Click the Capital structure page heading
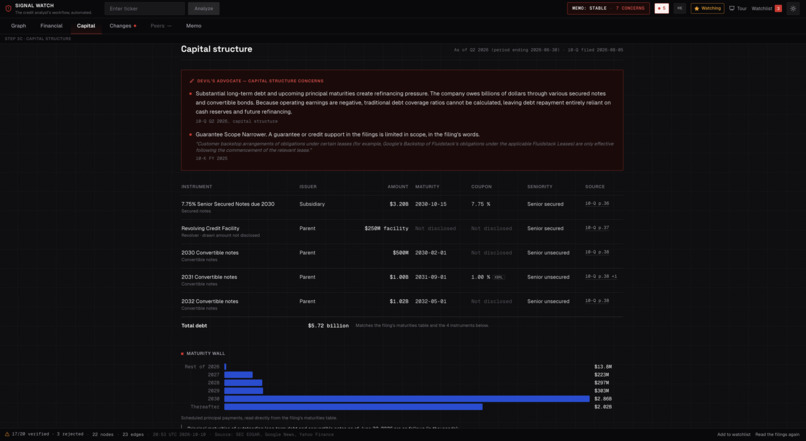Viewport: 806px width, 441px height. [x=216, y=49]
